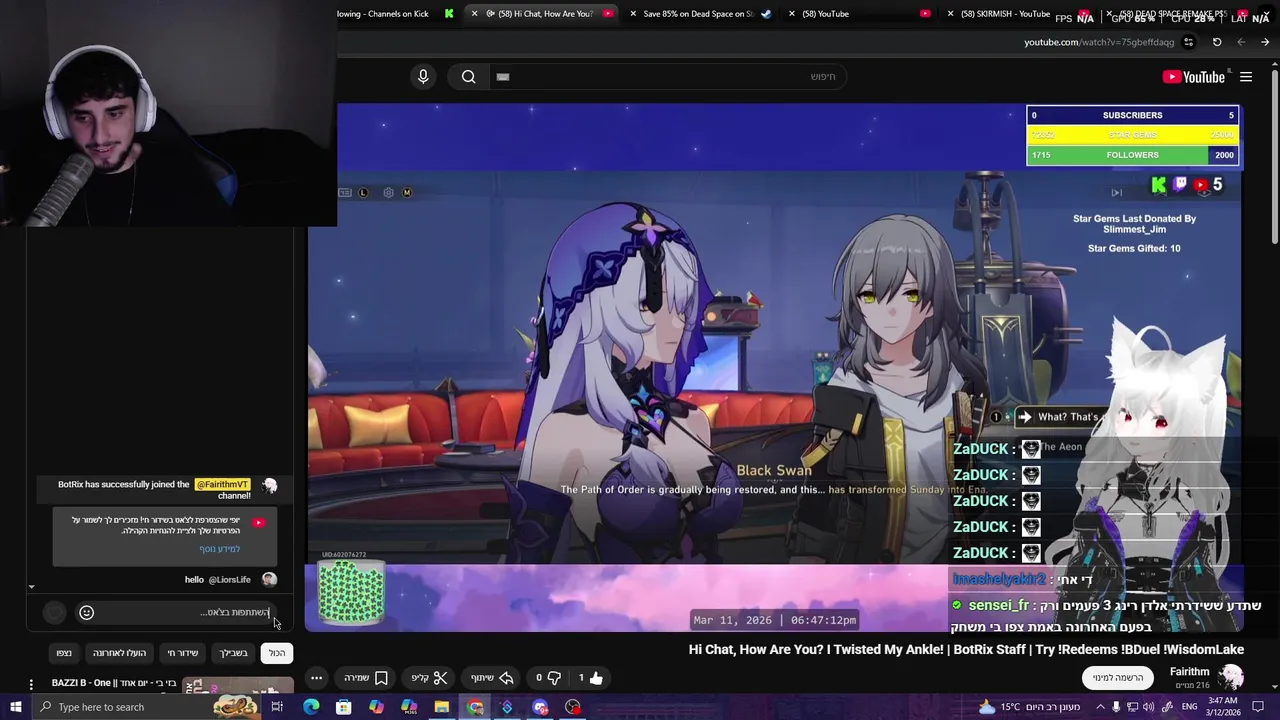This screenshot has height=720, width=1280.
Task: Expand the hidden system tray icons chevron
Action: pyautogui.click(x=1100, y=707)
